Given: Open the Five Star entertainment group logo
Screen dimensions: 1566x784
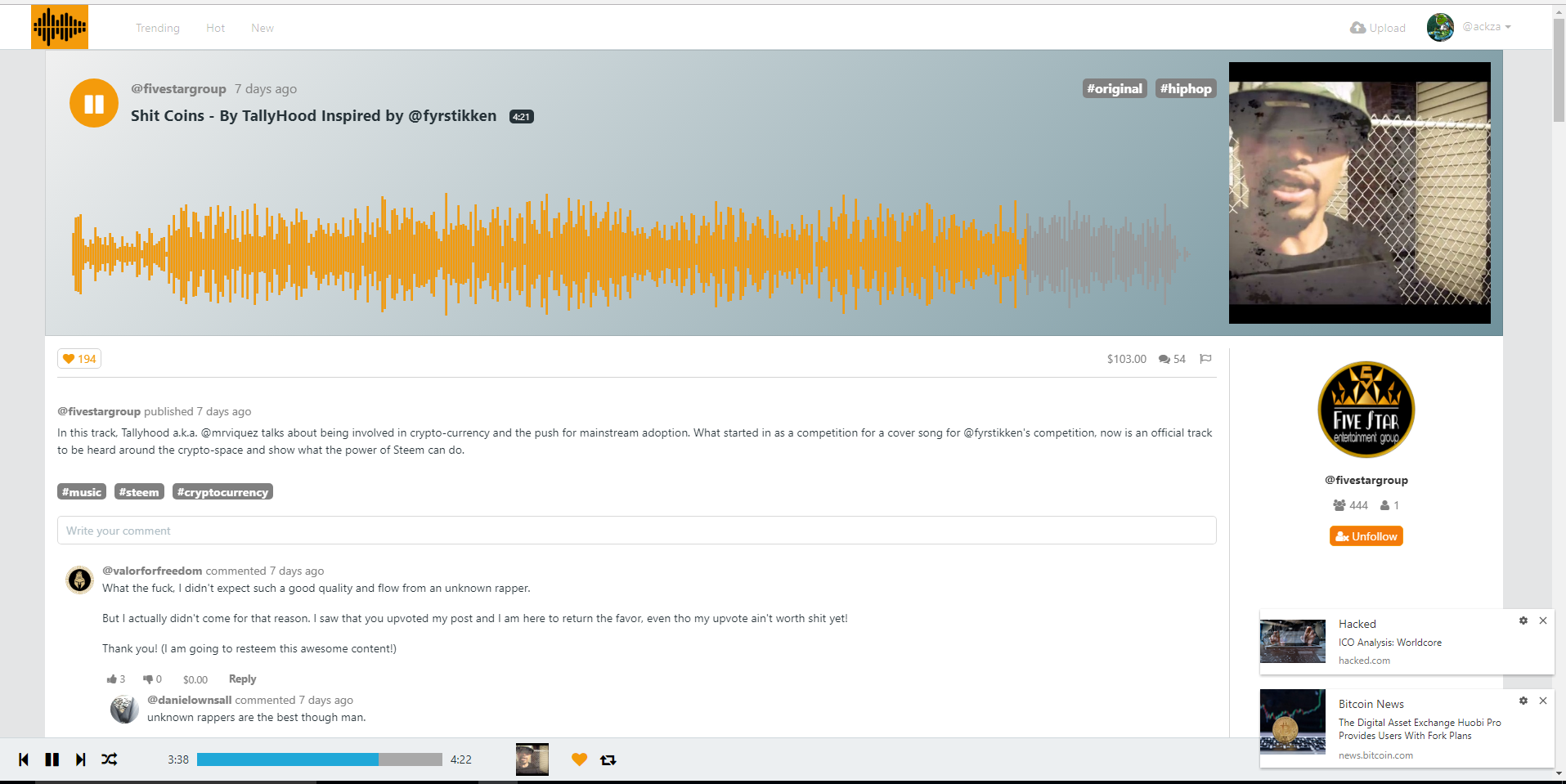Looking at the screenshot, I should pos(1366,410).
